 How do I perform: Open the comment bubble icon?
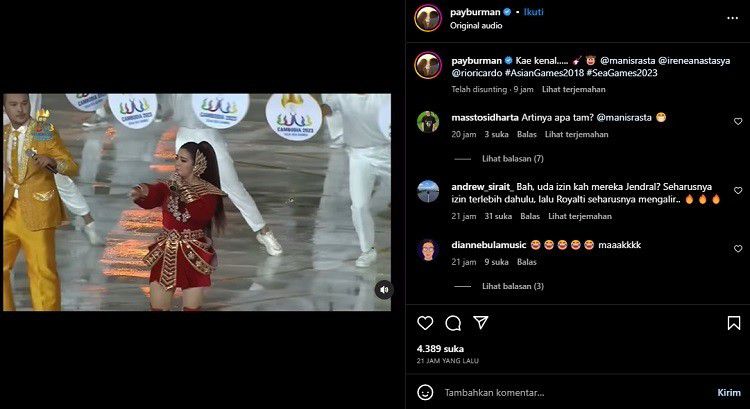coord(453,323)
